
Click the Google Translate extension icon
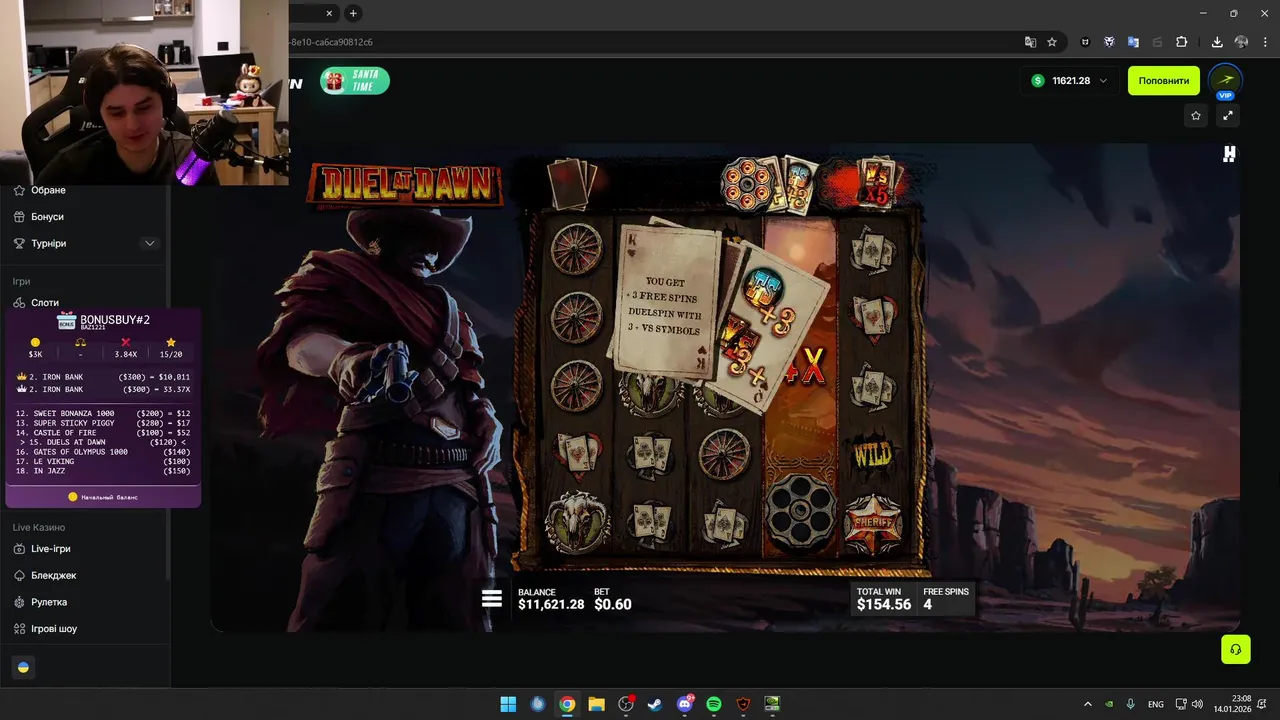pos(1133,42)
